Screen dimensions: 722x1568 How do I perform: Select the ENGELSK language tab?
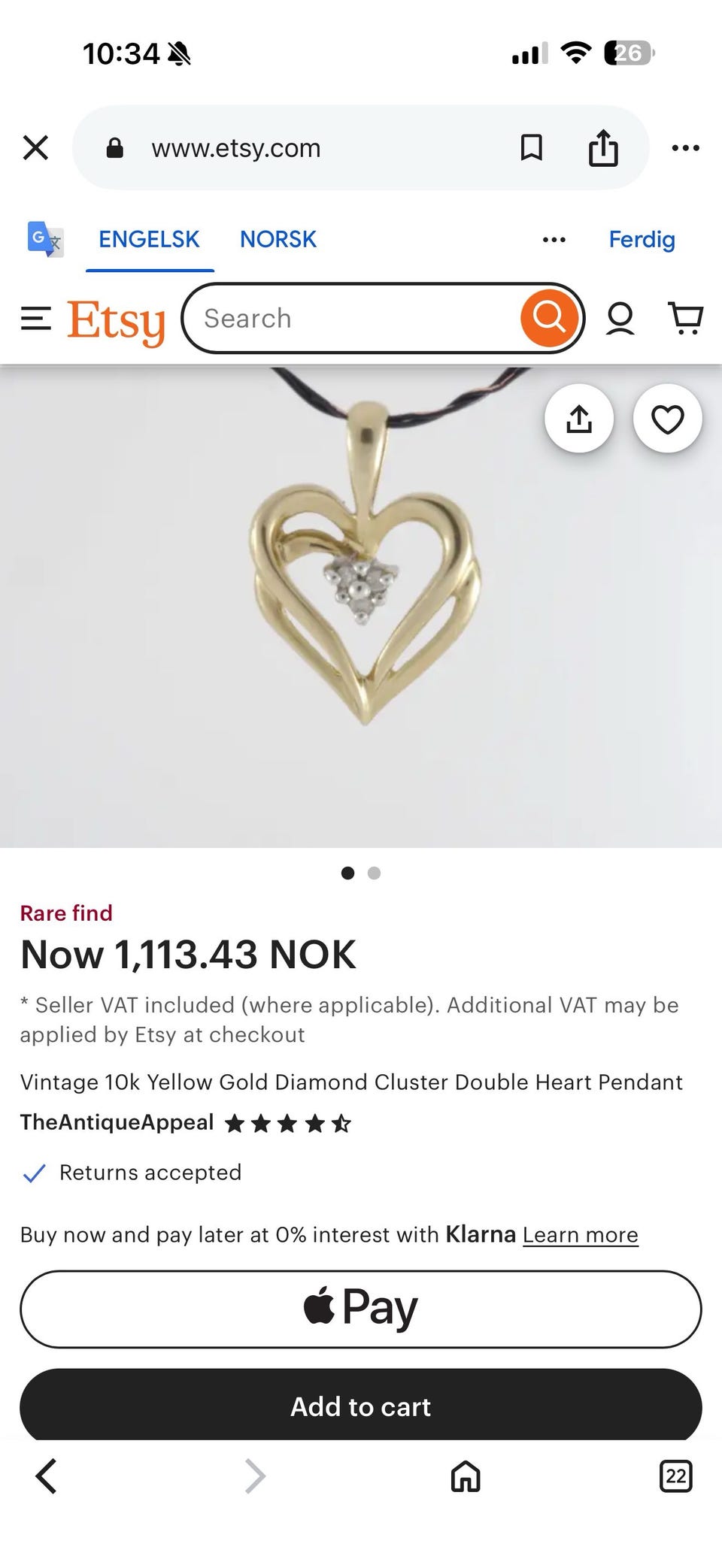149,239
